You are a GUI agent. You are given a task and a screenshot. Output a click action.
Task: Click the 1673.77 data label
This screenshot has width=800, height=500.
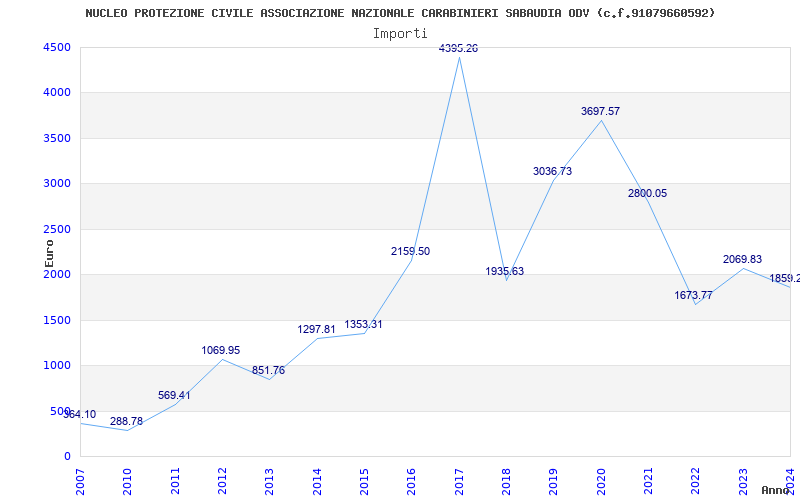[x=693, y=295]
